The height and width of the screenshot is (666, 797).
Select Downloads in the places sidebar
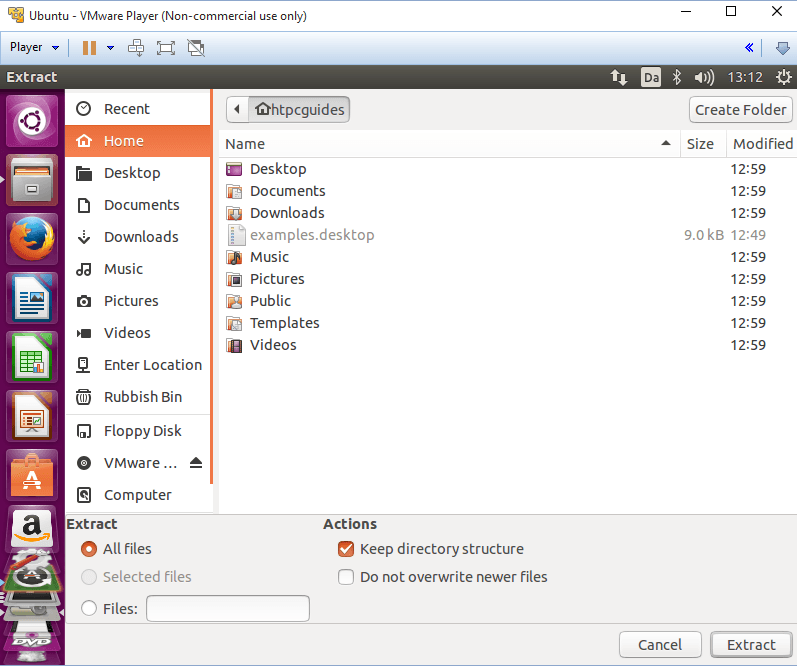(x=141, y=237)
